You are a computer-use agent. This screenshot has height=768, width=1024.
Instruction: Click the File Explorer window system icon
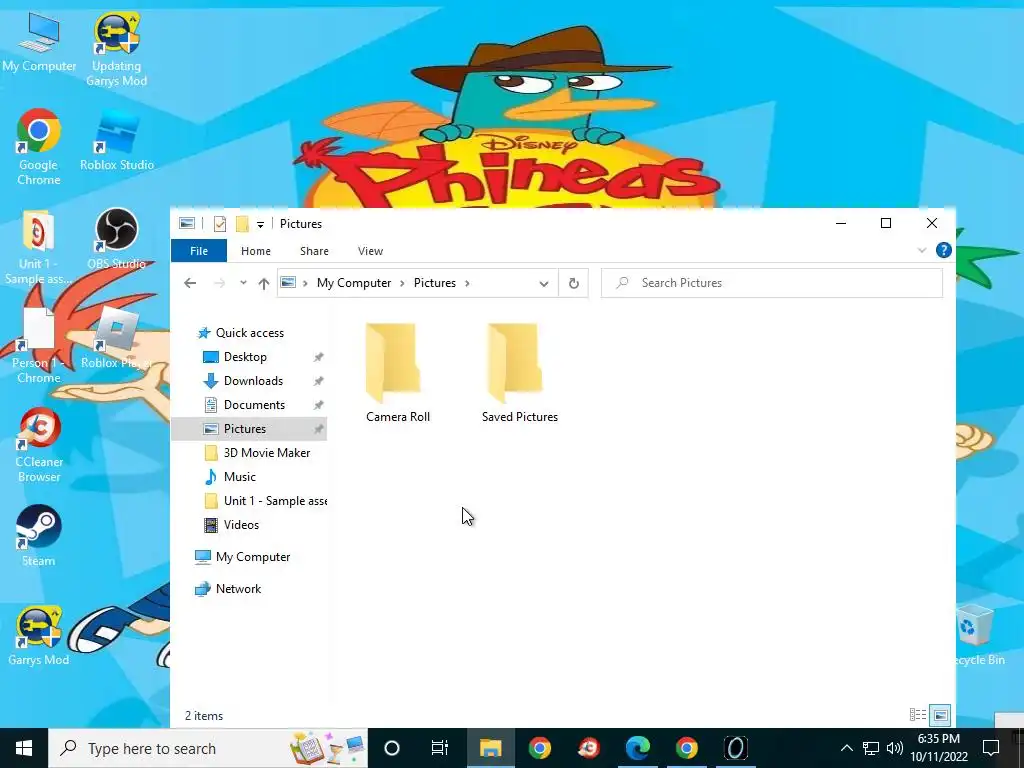pos(187,224)
